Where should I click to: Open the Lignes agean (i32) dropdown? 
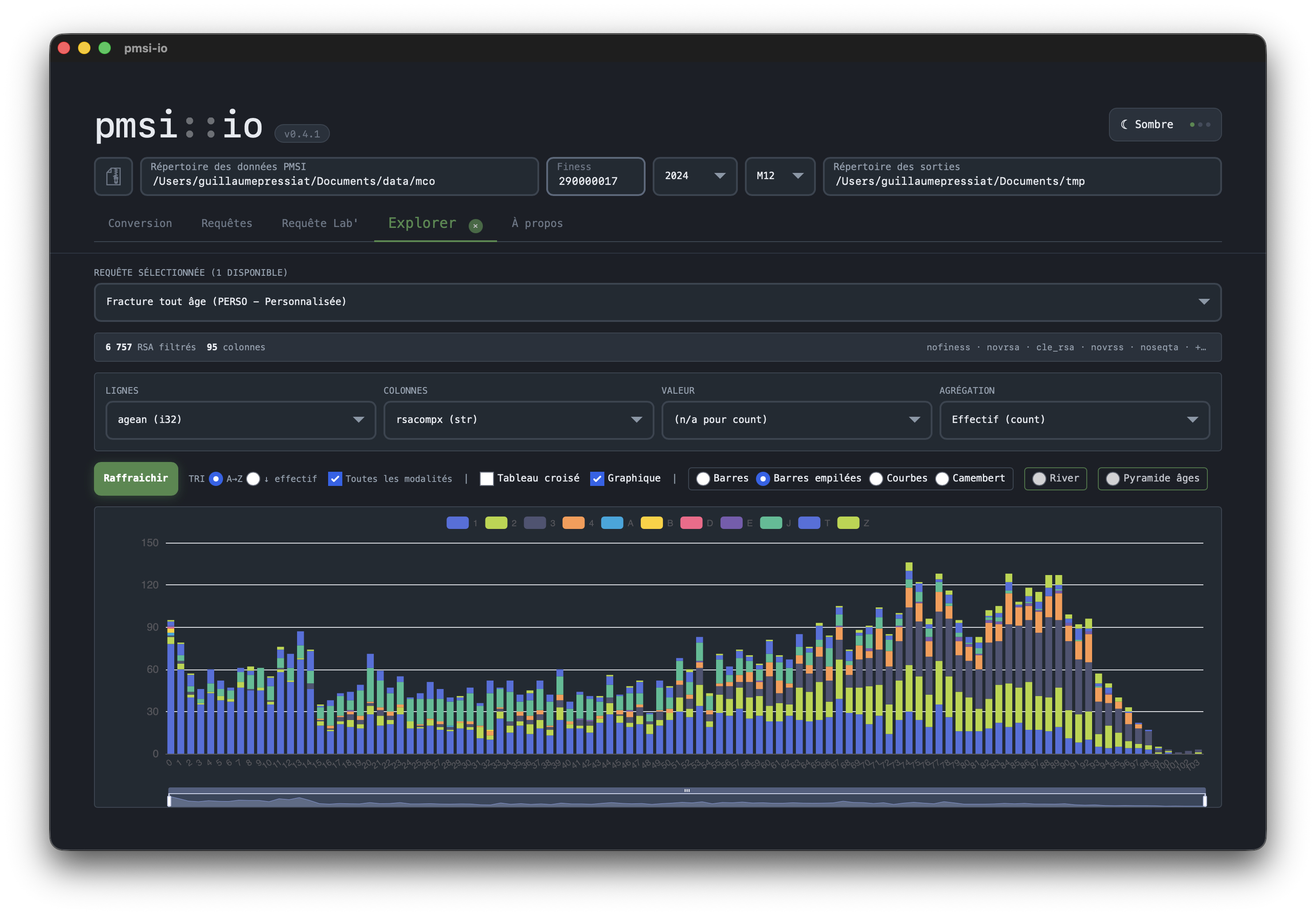coord(241,420)
